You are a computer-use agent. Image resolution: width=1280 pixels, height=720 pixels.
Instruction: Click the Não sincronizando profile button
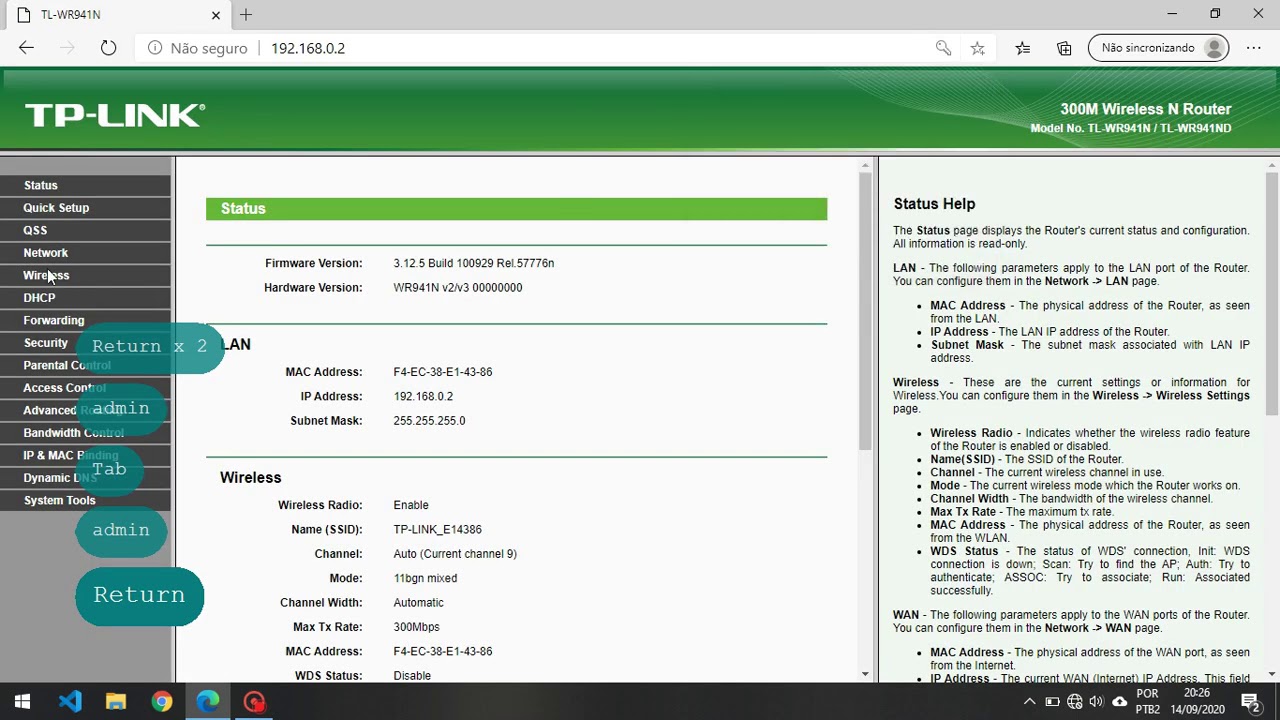click(x=1158, y=48)
